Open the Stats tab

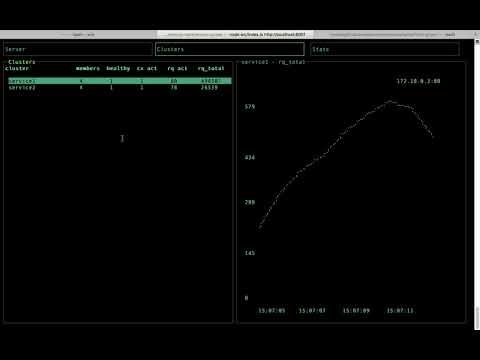click(x=385, y=49)
